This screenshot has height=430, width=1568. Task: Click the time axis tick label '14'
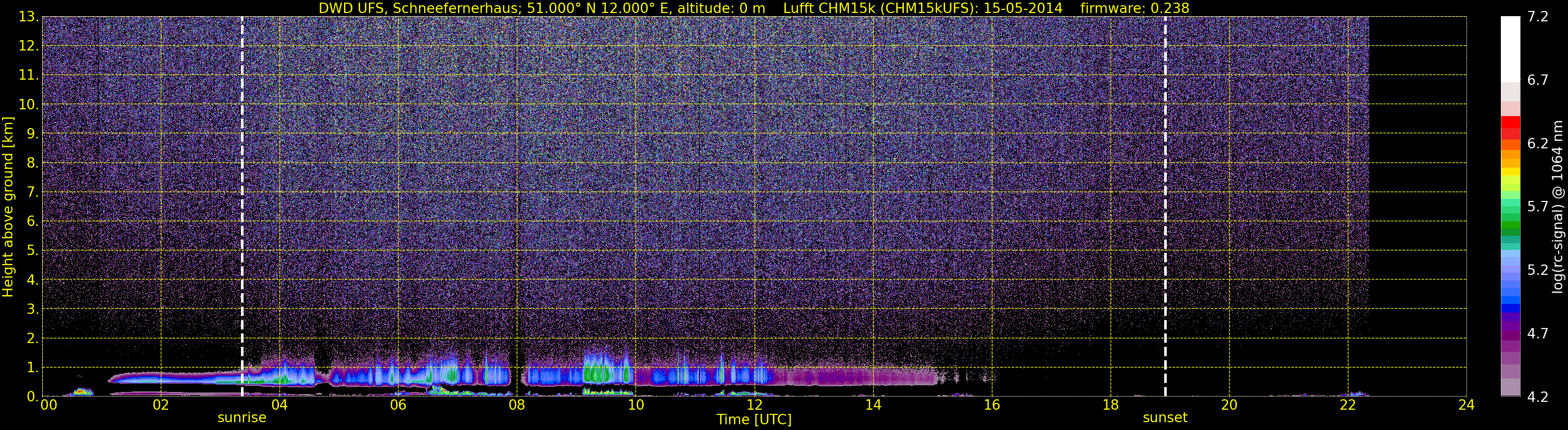[x=873, y=405]
